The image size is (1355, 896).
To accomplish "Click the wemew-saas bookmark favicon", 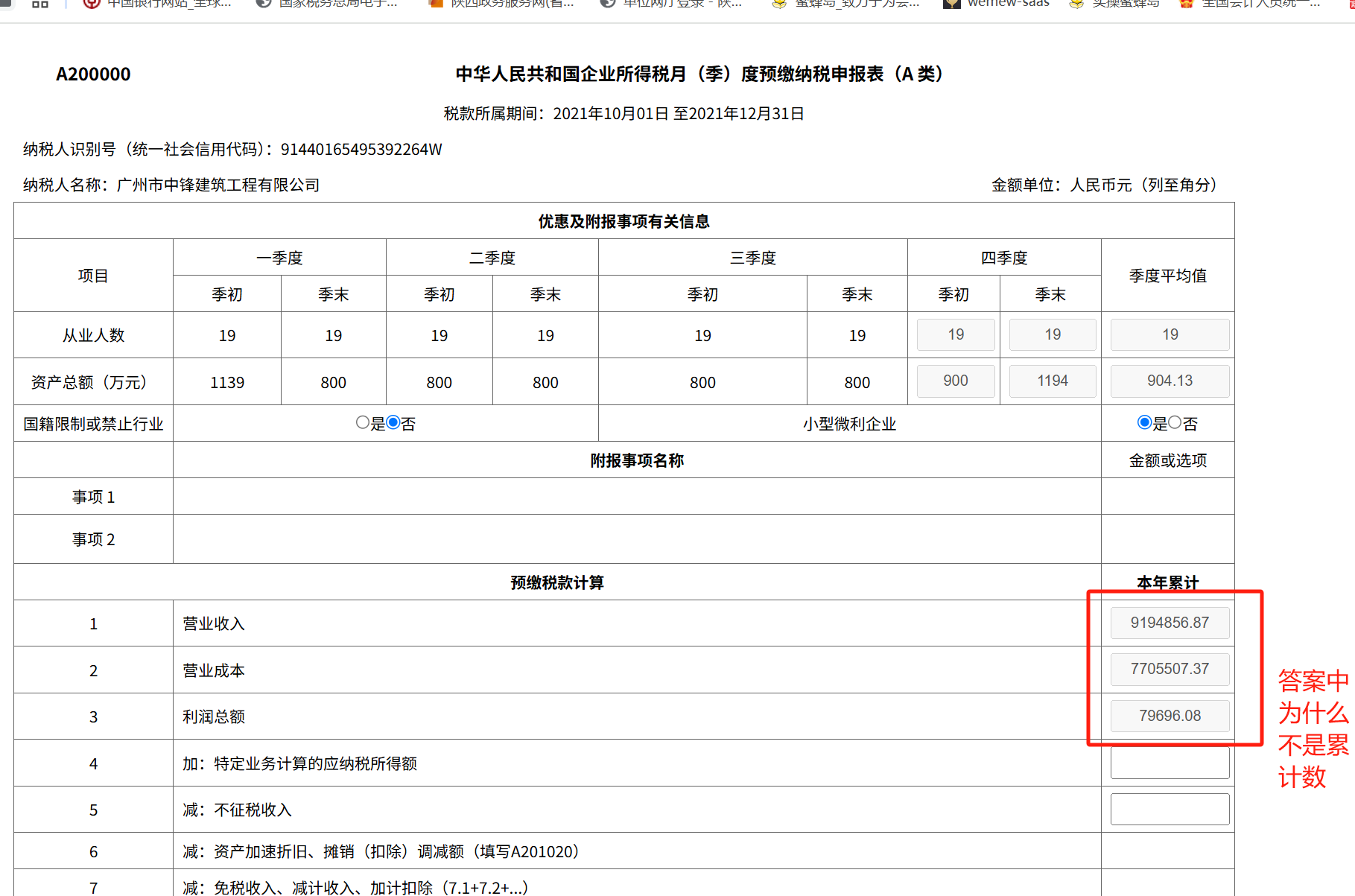I will pos(951,4).
